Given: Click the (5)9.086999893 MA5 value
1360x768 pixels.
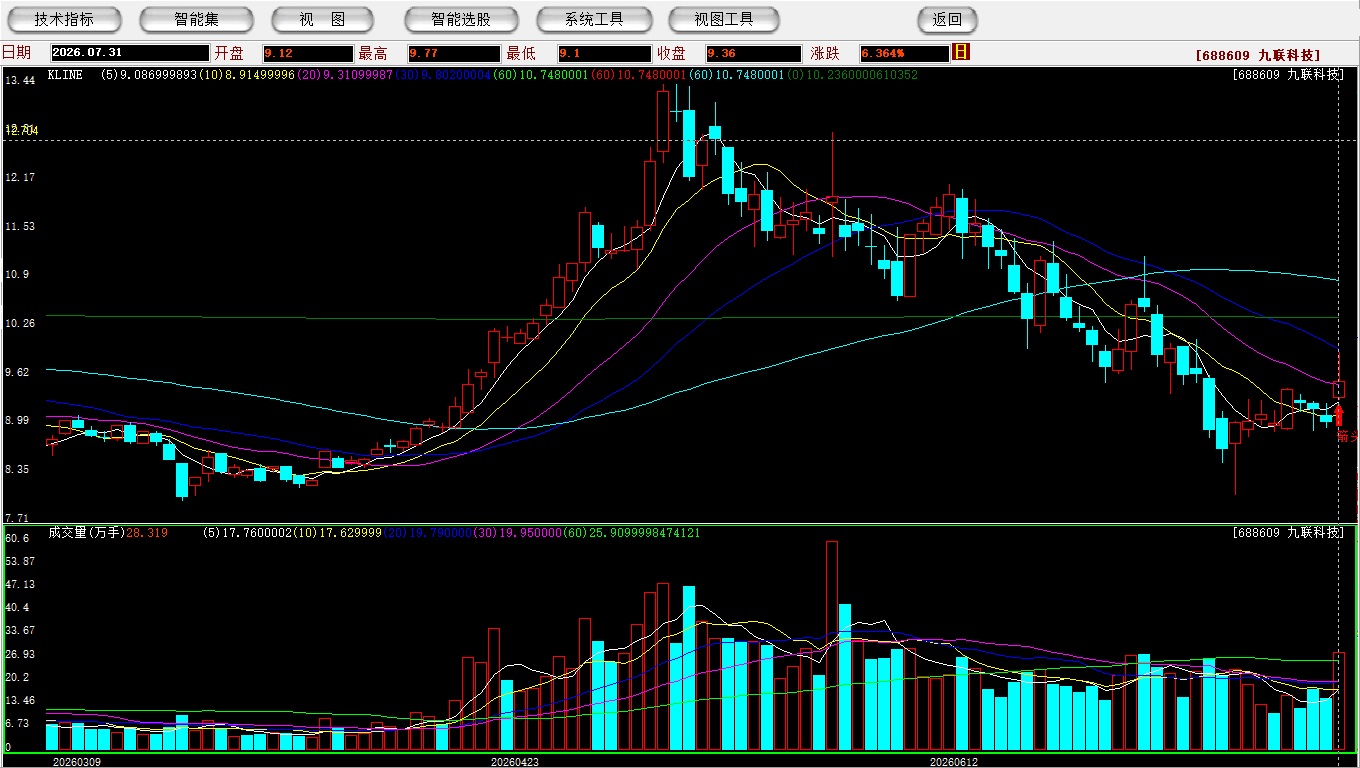Looking at the screenshot, I should click(x=149, y=75).
